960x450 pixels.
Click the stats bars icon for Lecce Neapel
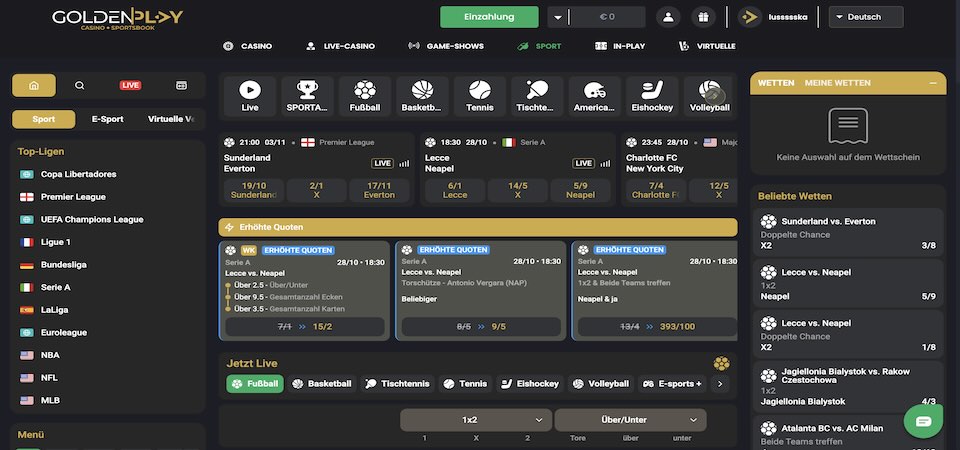605,163
